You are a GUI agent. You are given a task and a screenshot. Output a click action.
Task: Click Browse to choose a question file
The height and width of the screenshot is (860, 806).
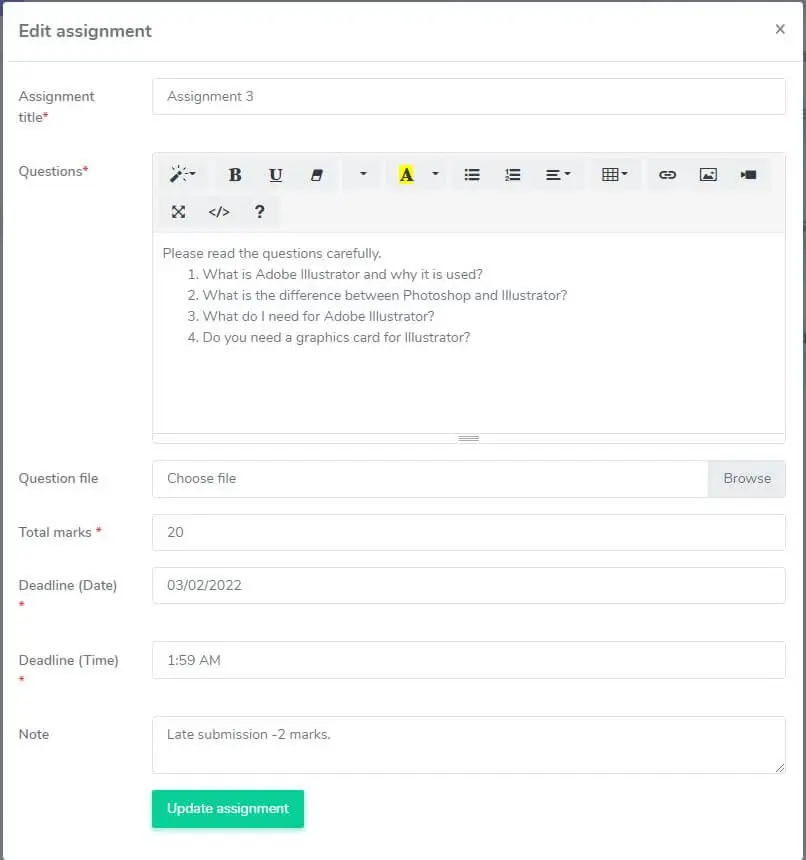pyautogui.click(x=747, y=479)
